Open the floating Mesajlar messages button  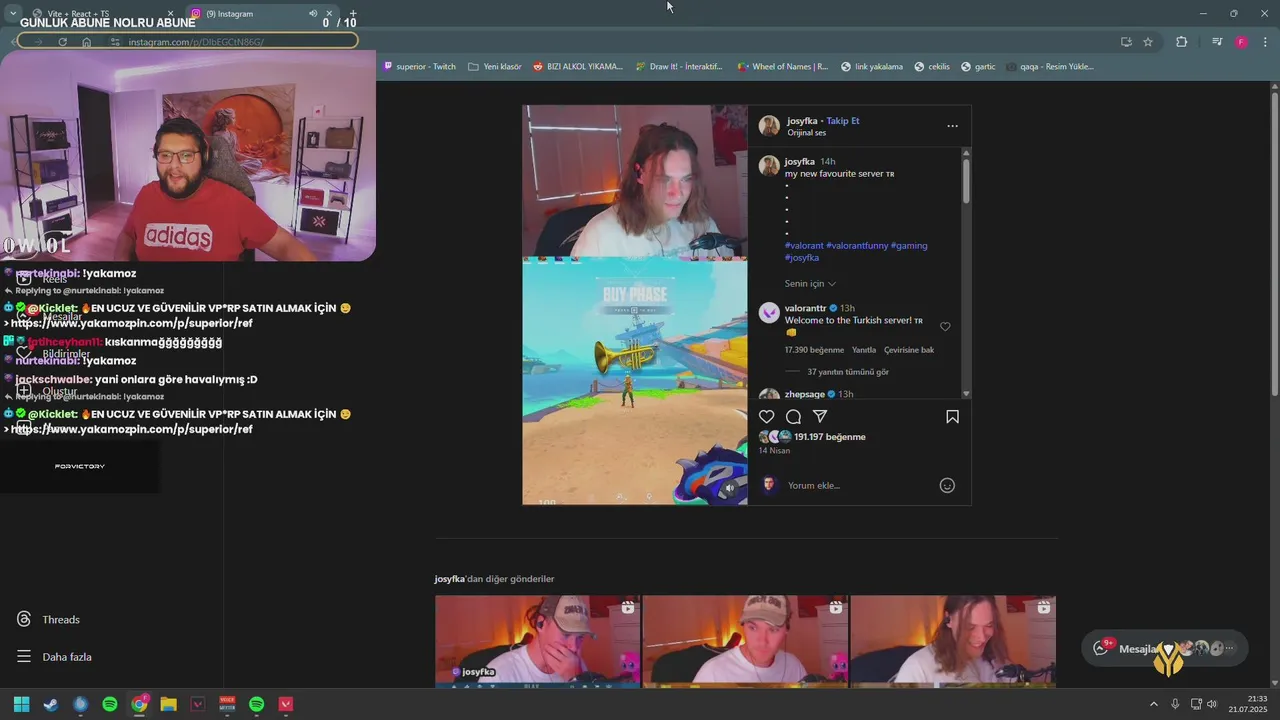(x=1164, y=649)
